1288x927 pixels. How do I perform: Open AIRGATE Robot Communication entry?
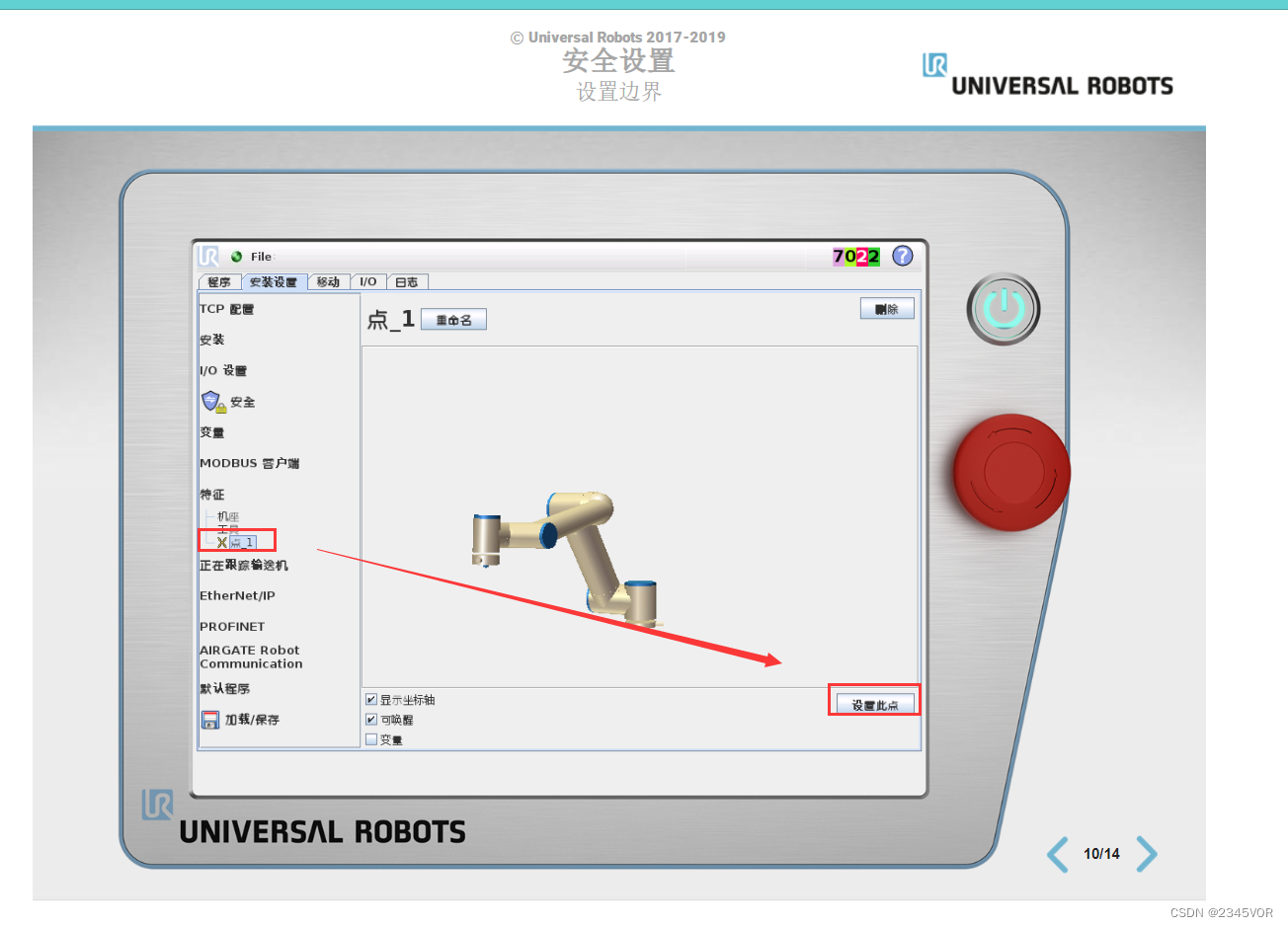click(251, 657)
